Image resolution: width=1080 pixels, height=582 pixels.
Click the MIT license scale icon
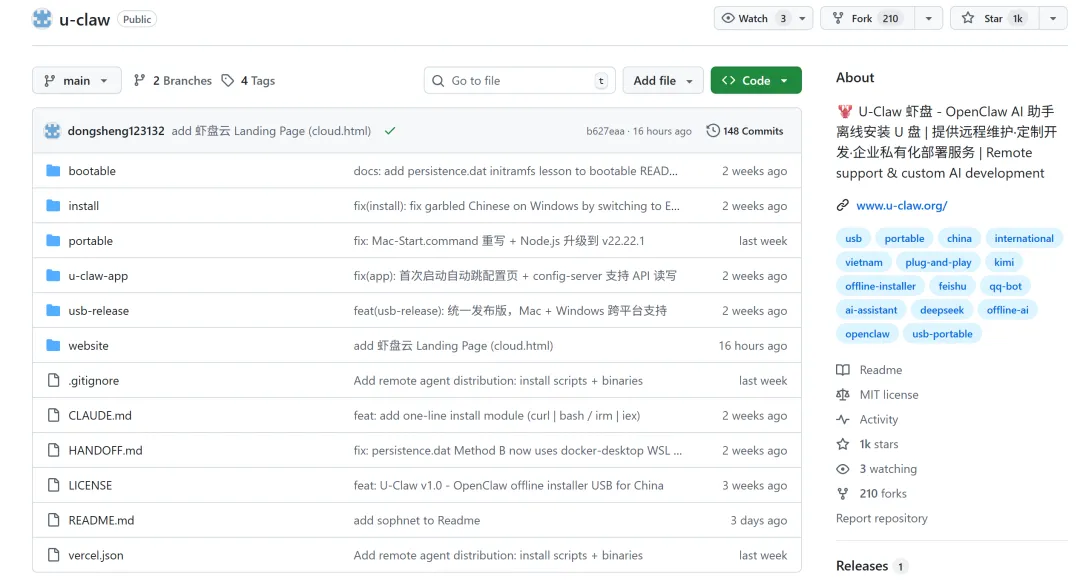pos(842,395)
